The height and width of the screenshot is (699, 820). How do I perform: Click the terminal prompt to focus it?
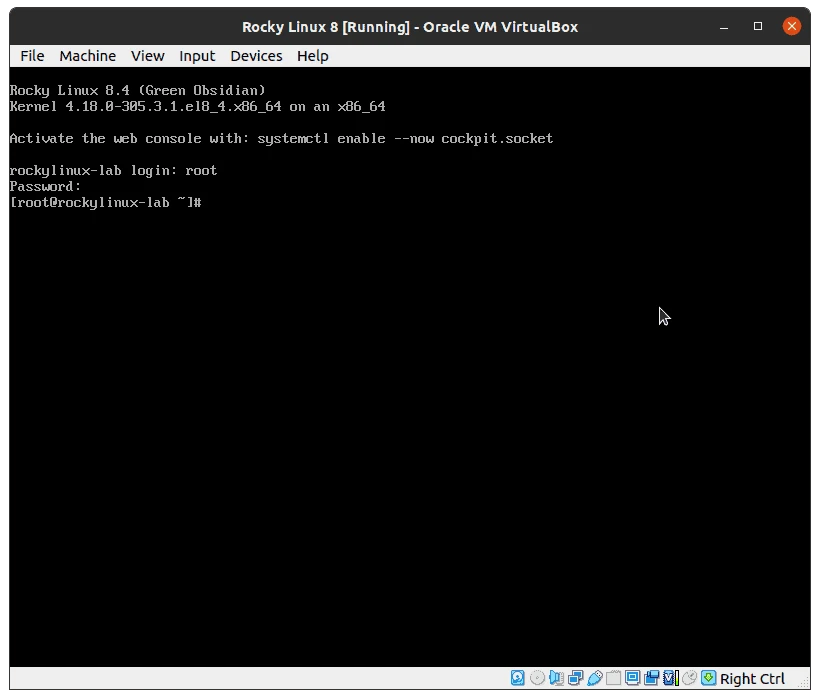click(x=210, y=202)
